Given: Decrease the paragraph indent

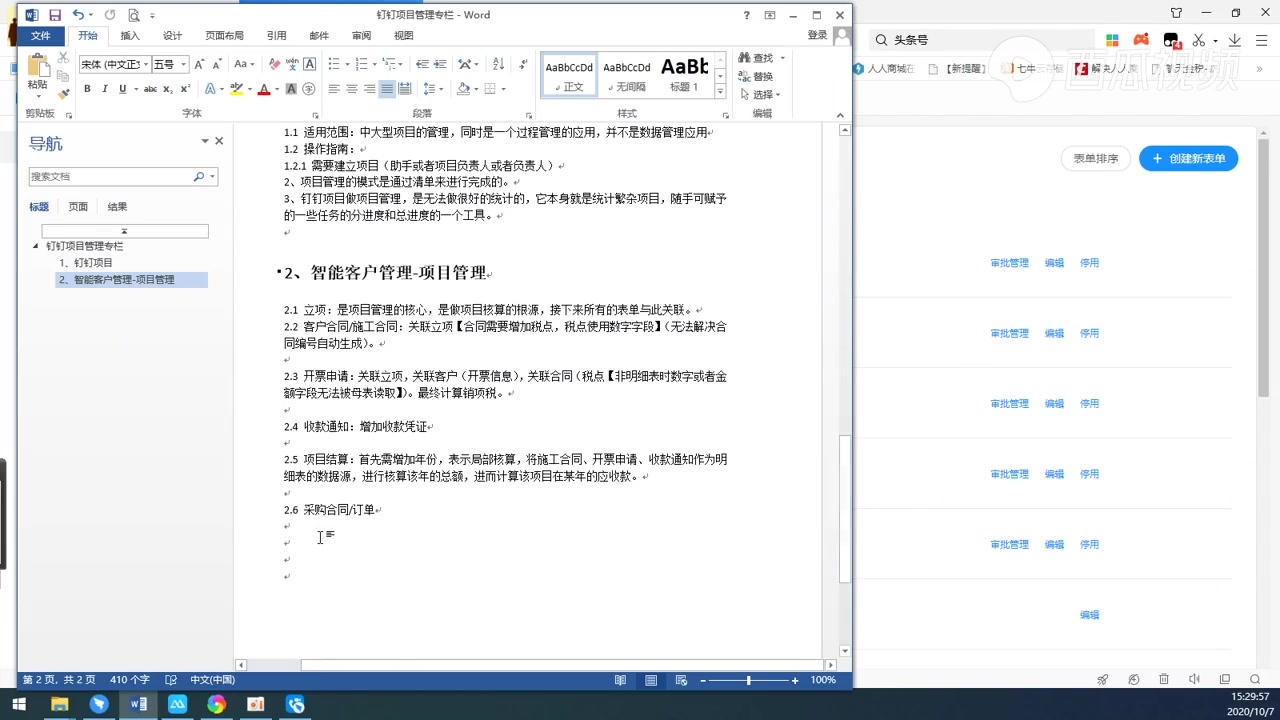Looking at the screenshot, I should (x=422, y=64).
